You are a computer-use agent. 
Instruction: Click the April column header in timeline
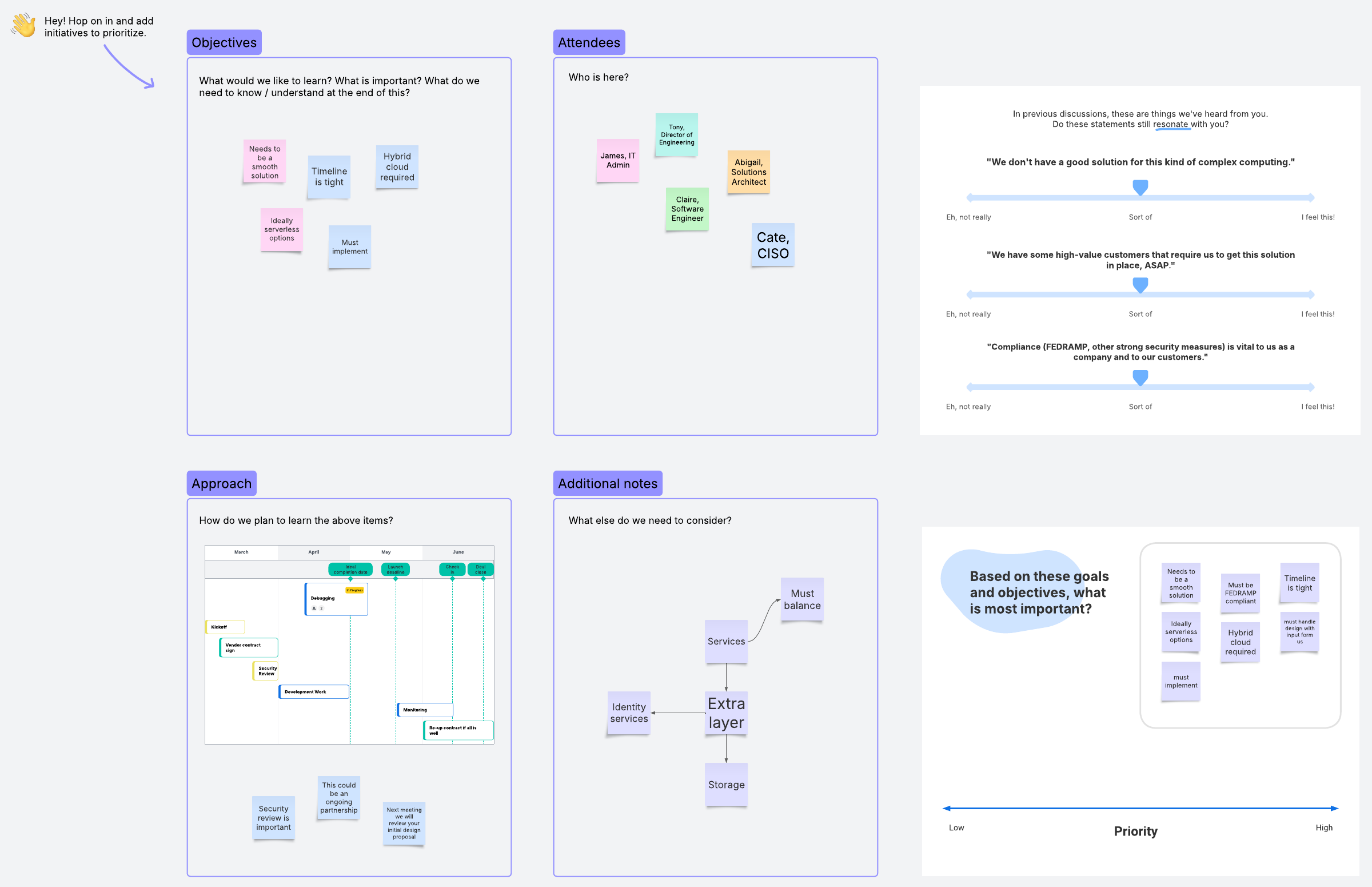click(x=314, y=552)
